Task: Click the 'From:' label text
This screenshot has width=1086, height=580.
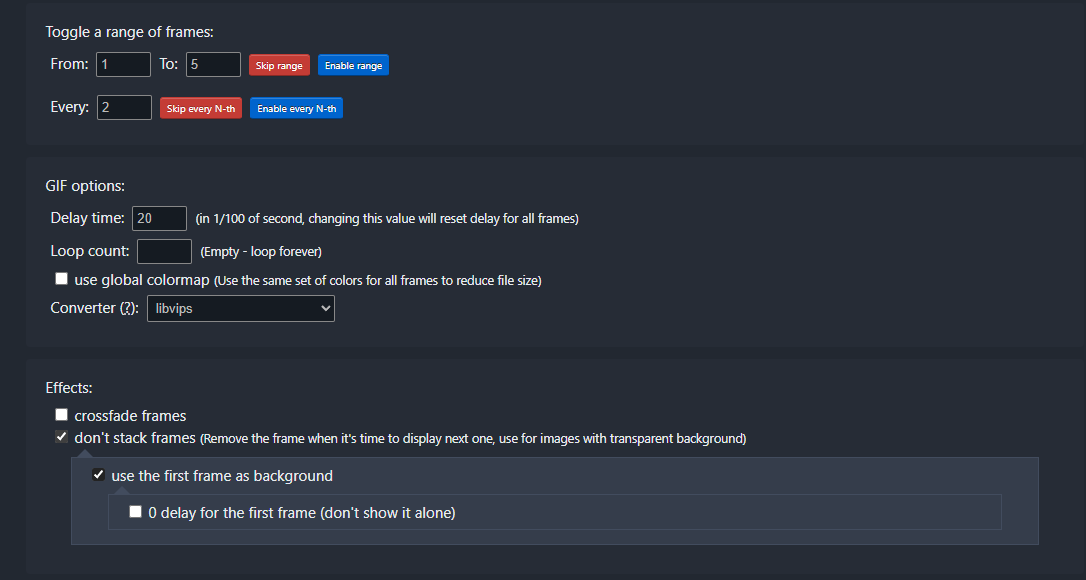Action: [69, 65]
